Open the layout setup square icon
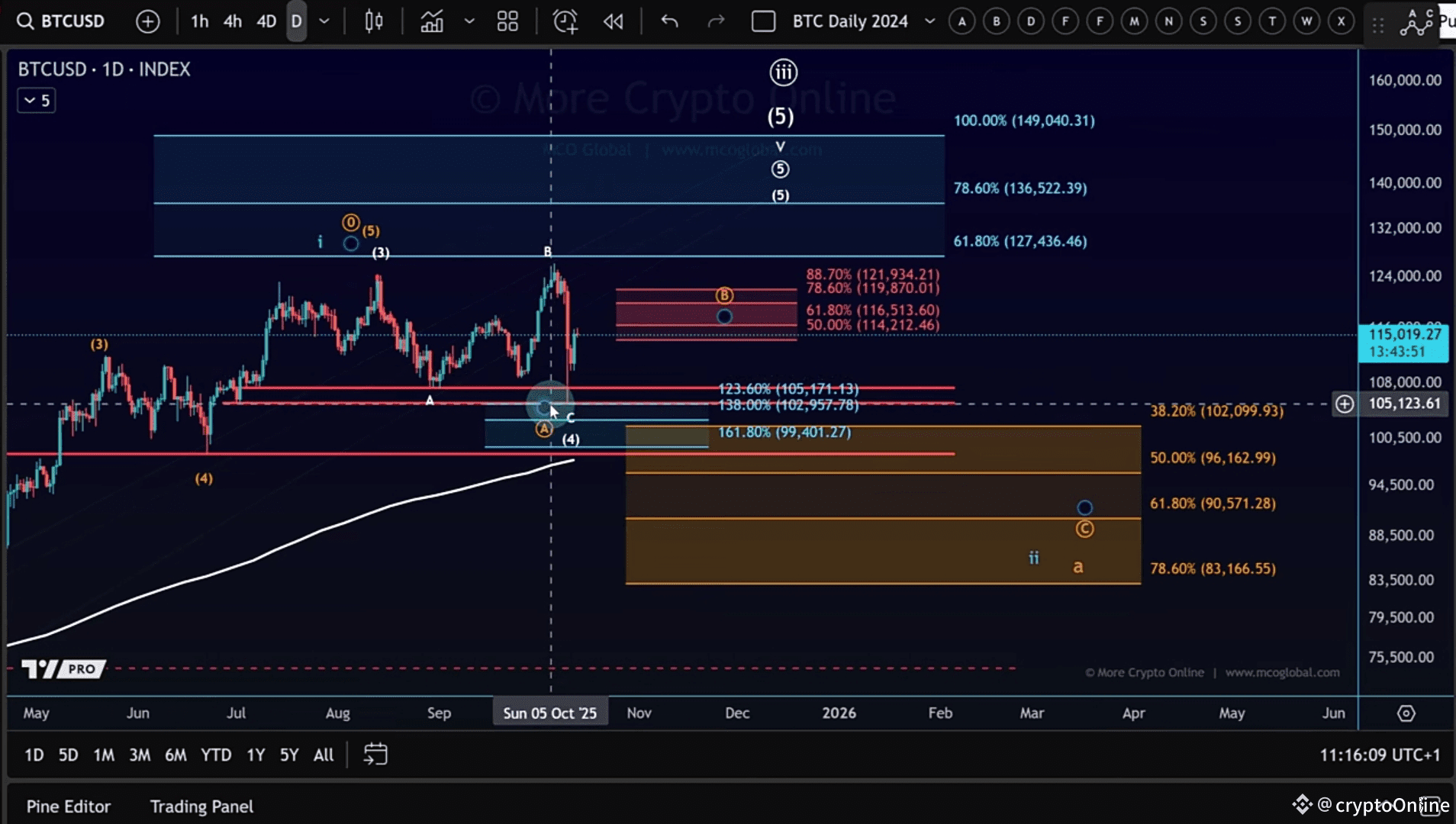1456x824 pixels. coord(763,21)
